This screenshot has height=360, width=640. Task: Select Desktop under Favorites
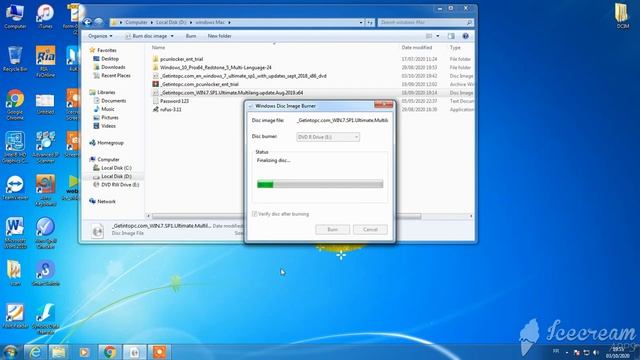tap(110, 59)
